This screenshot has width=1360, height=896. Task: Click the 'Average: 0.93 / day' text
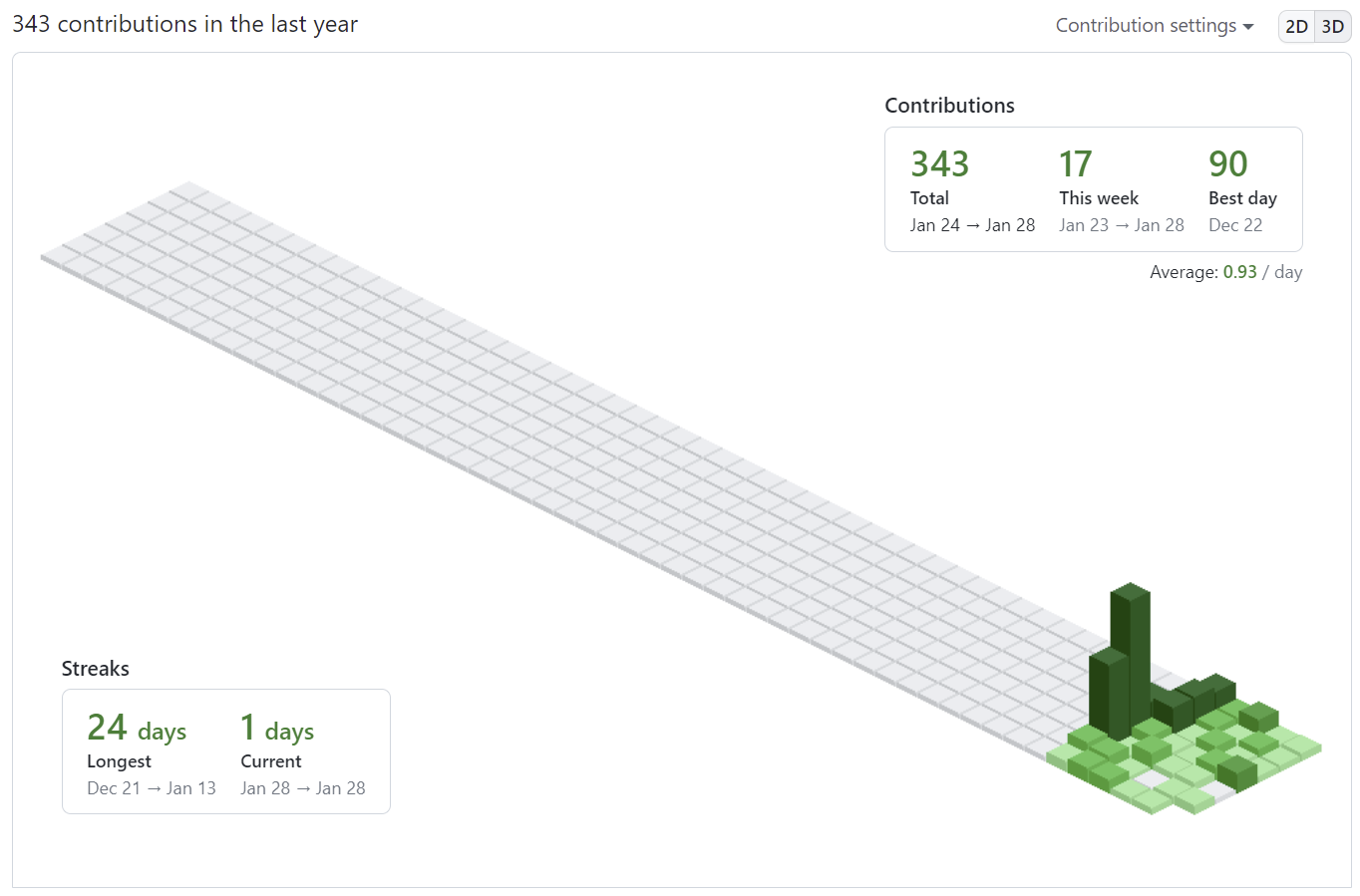coord(1225,272)
